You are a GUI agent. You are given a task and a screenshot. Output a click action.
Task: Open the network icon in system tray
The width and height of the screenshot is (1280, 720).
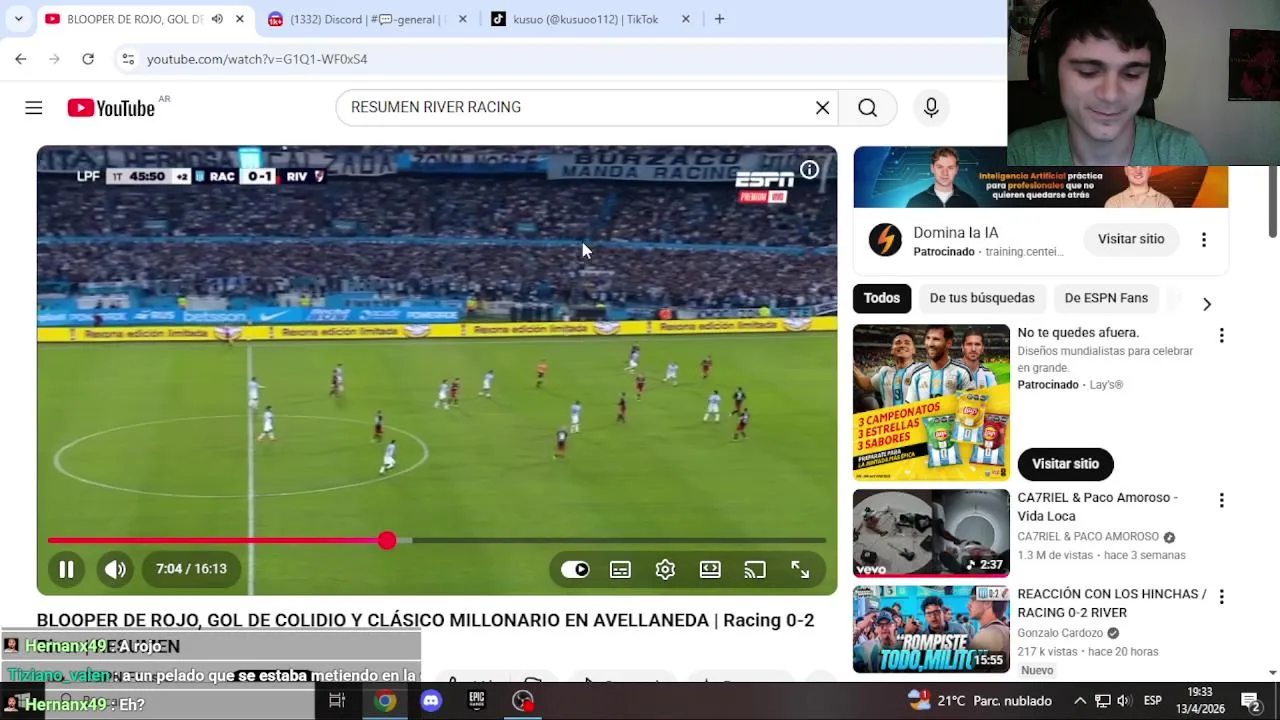1102,701
